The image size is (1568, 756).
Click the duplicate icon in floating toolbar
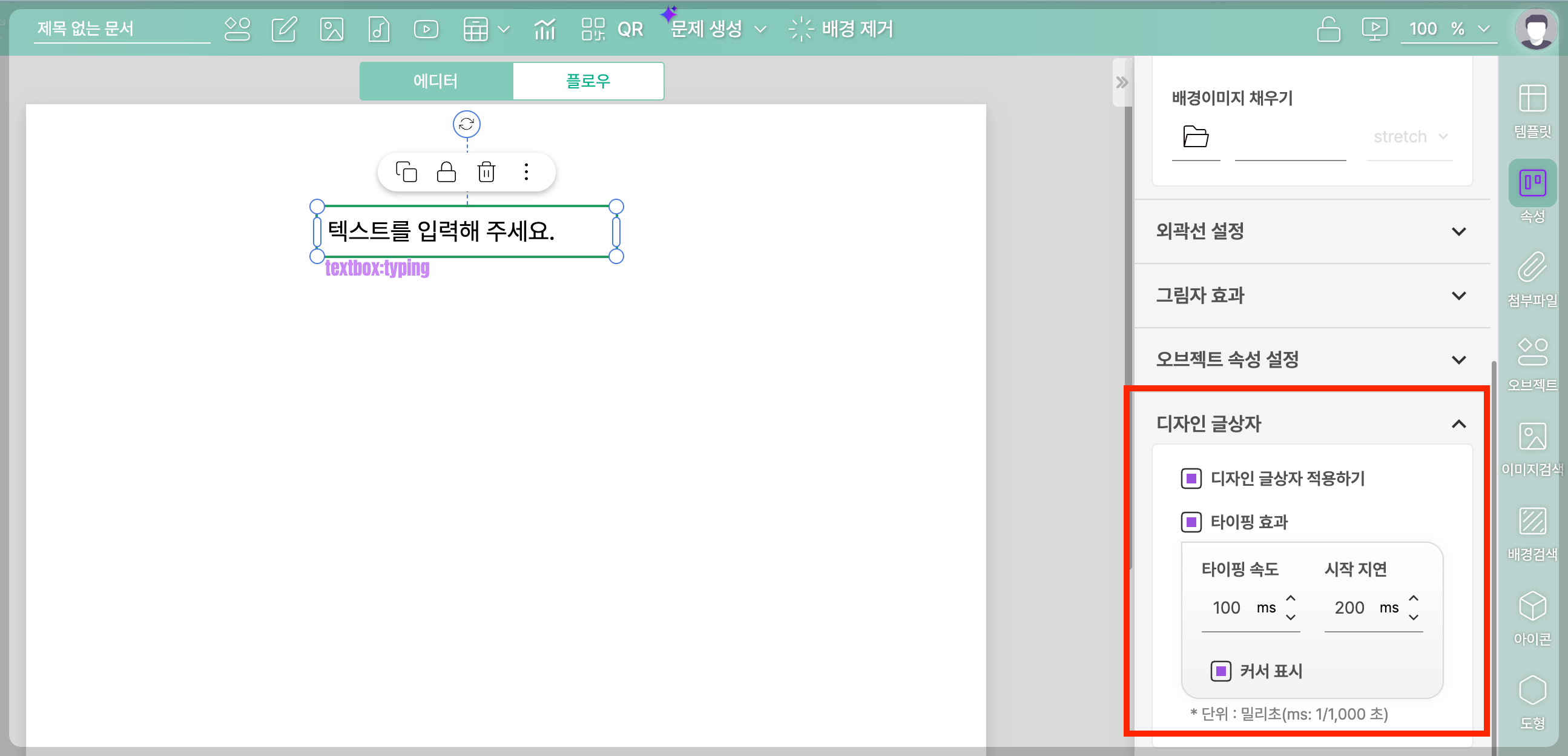click(406, 172)
